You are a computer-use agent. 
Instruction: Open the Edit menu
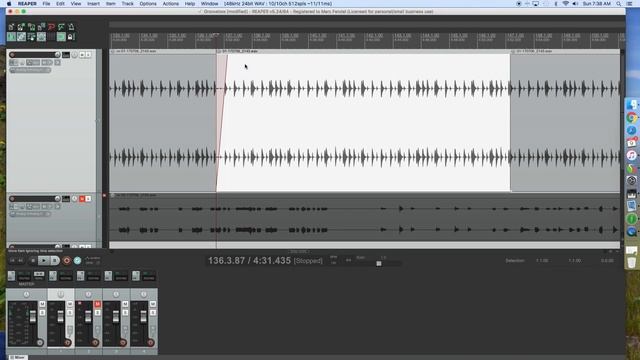pos(60,3)
